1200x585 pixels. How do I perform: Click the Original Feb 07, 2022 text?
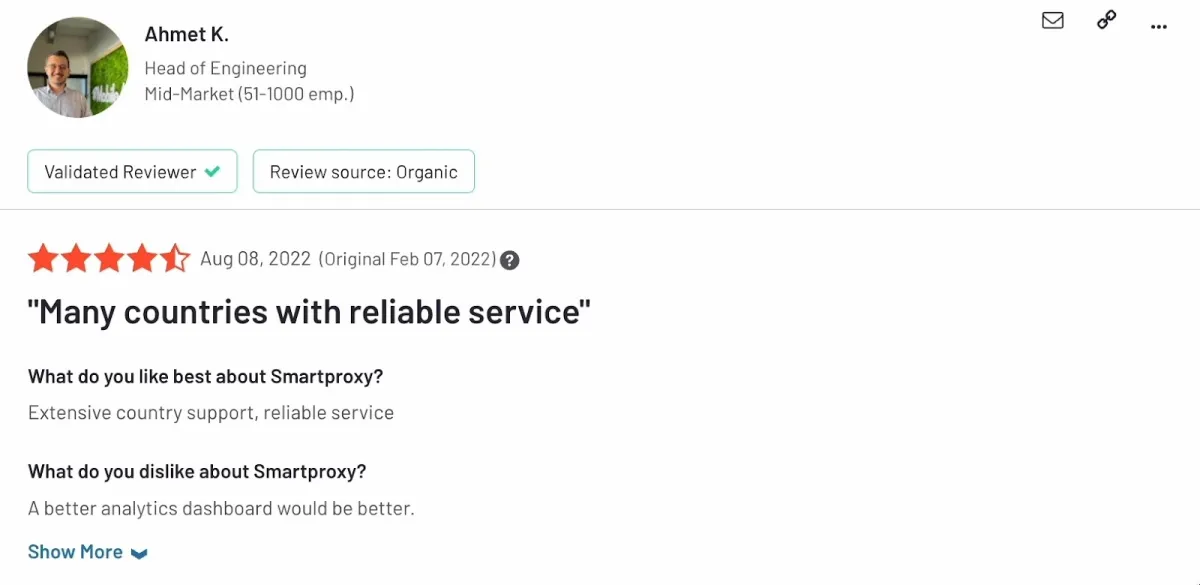[x=407, y=260]
